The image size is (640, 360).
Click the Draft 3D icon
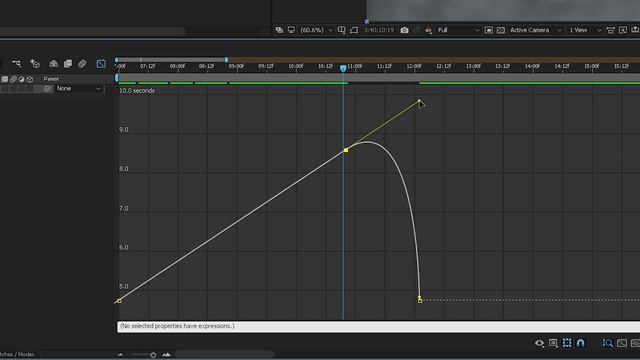[35, 64]
